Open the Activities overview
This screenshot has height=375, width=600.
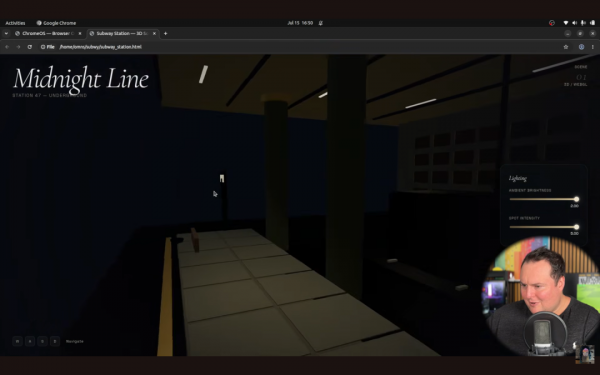15,23
